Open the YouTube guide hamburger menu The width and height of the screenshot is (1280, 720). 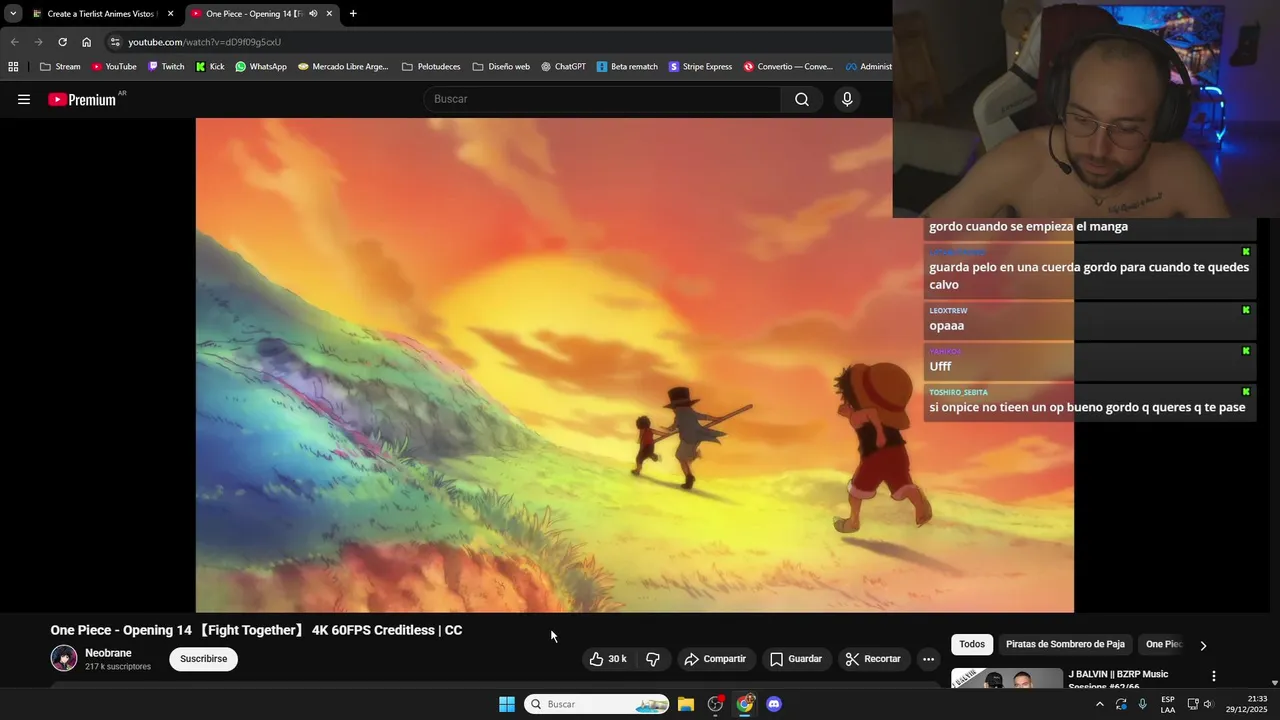point(24,99)
